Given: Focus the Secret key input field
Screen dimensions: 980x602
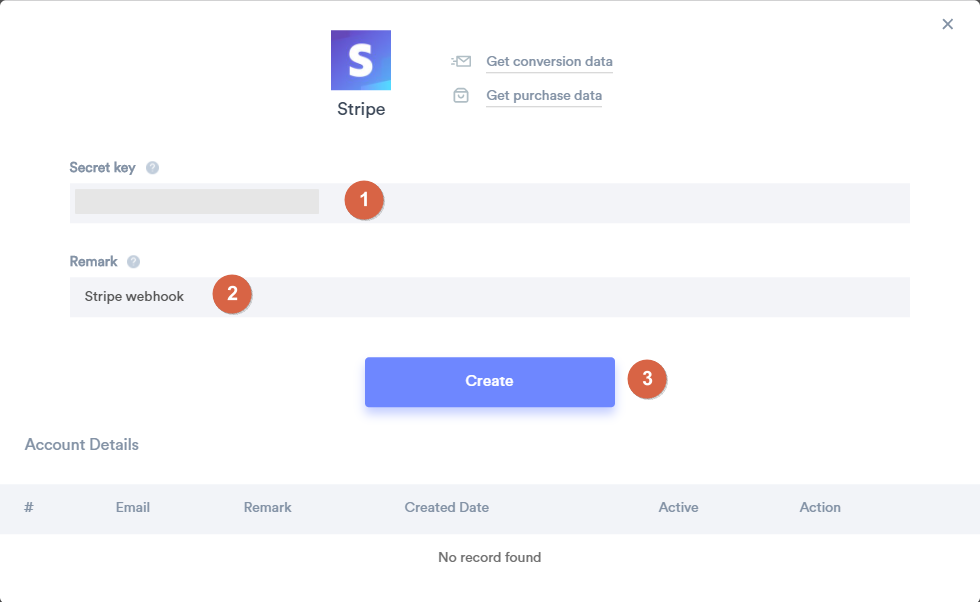Looking at the screenshot, I should click(490, 203).
